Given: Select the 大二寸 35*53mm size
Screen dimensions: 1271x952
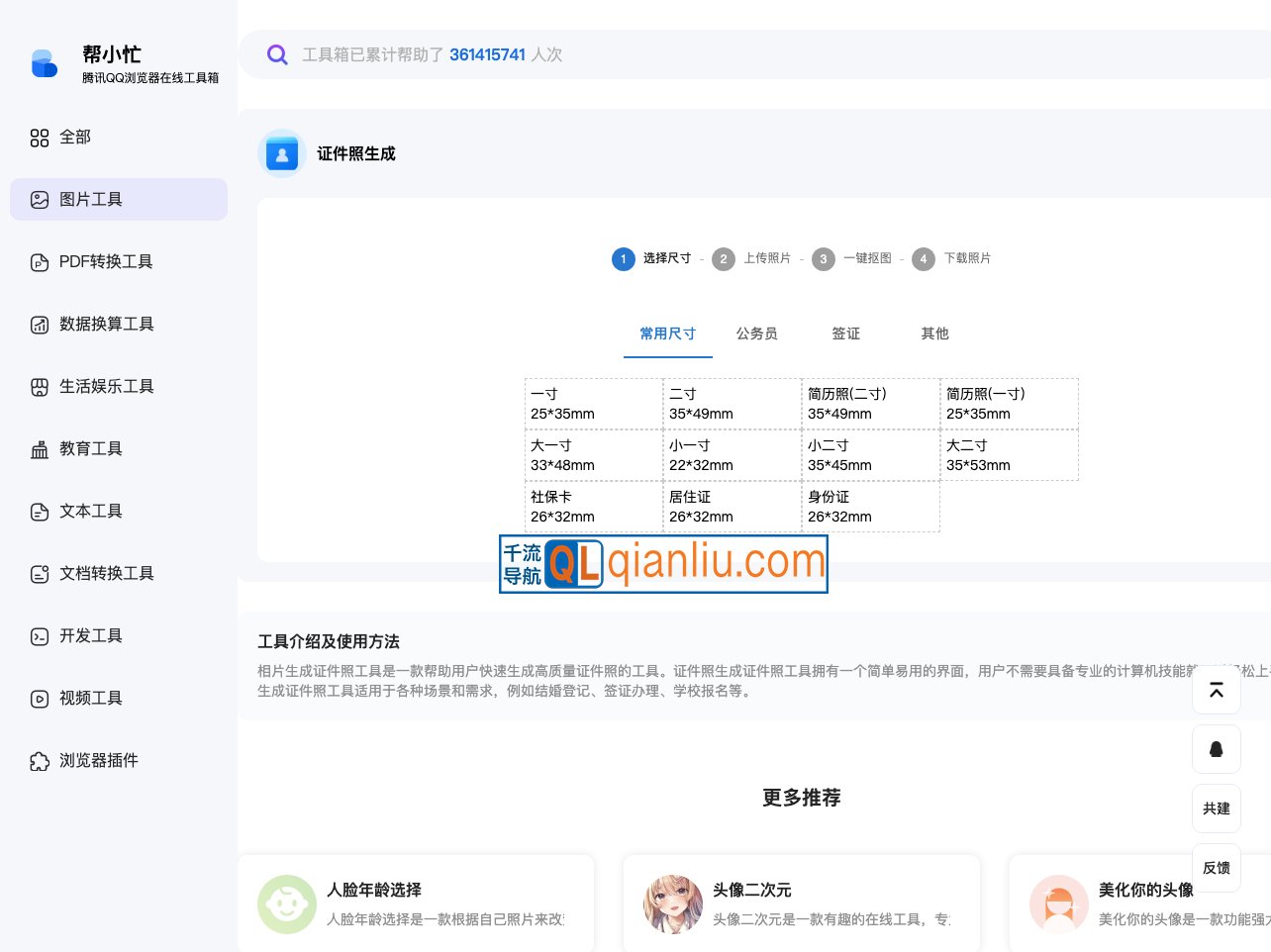Looking at the screenshot, I should pos(1009,455).
